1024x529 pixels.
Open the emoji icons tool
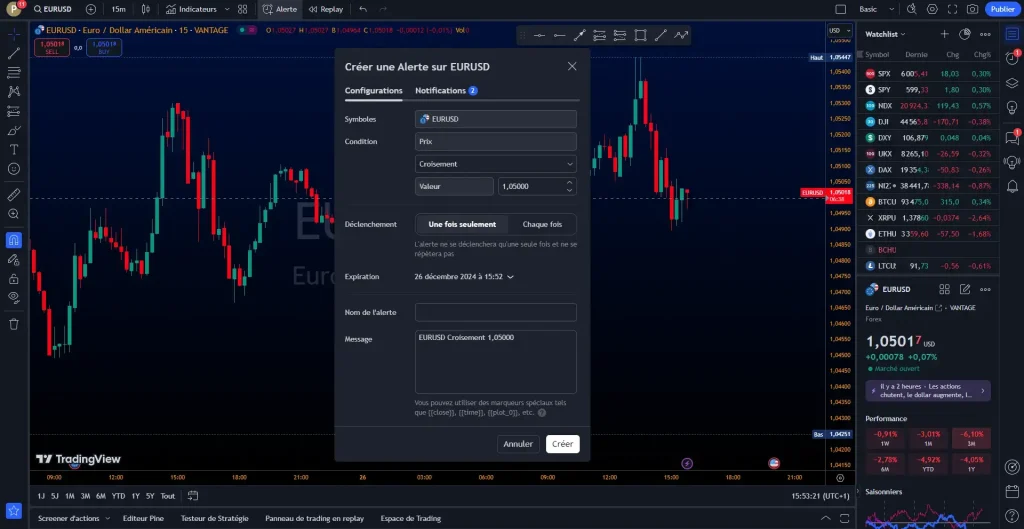[x=14, y=168]
